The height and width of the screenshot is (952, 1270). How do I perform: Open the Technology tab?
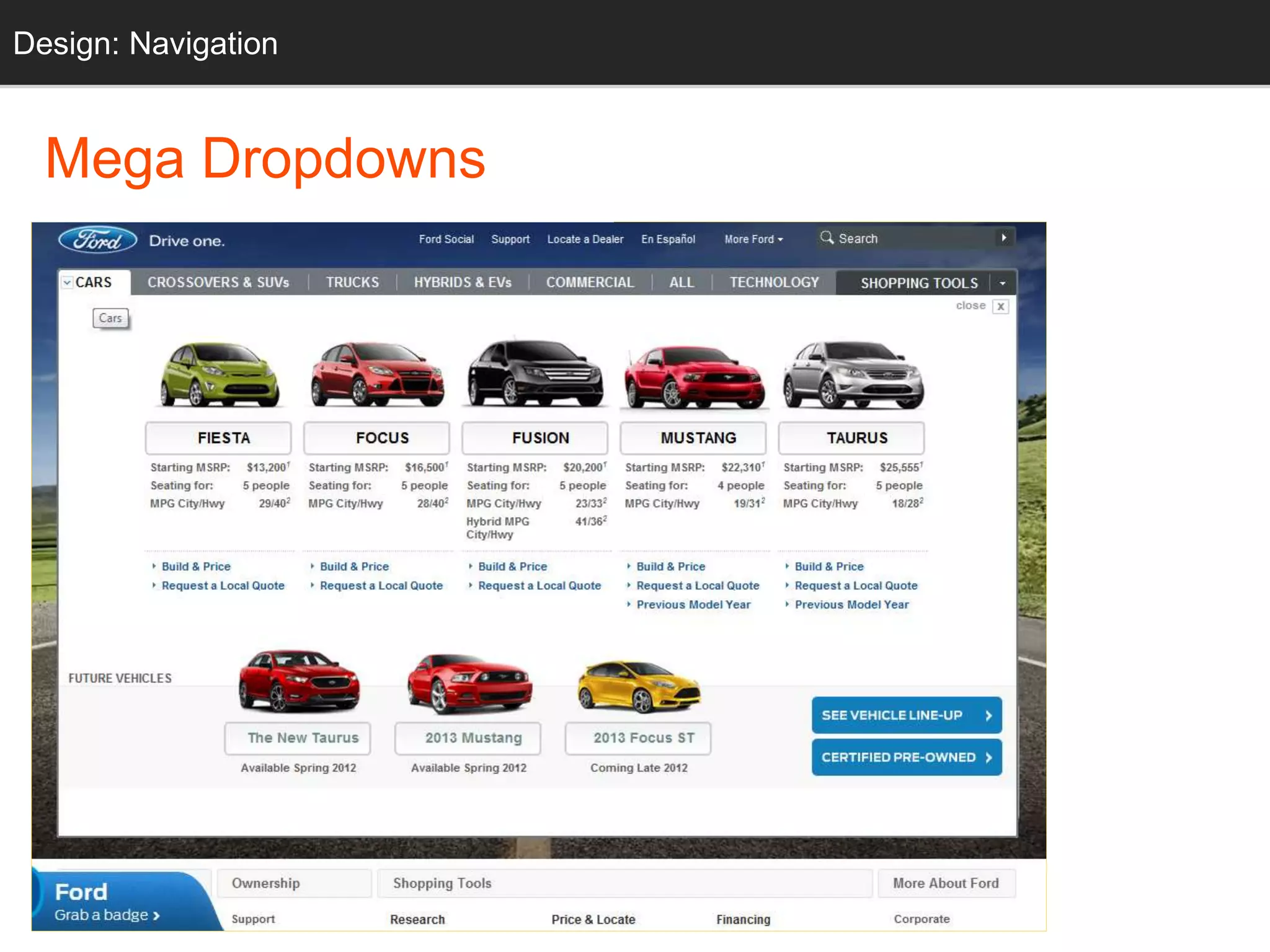click(774, 283)
